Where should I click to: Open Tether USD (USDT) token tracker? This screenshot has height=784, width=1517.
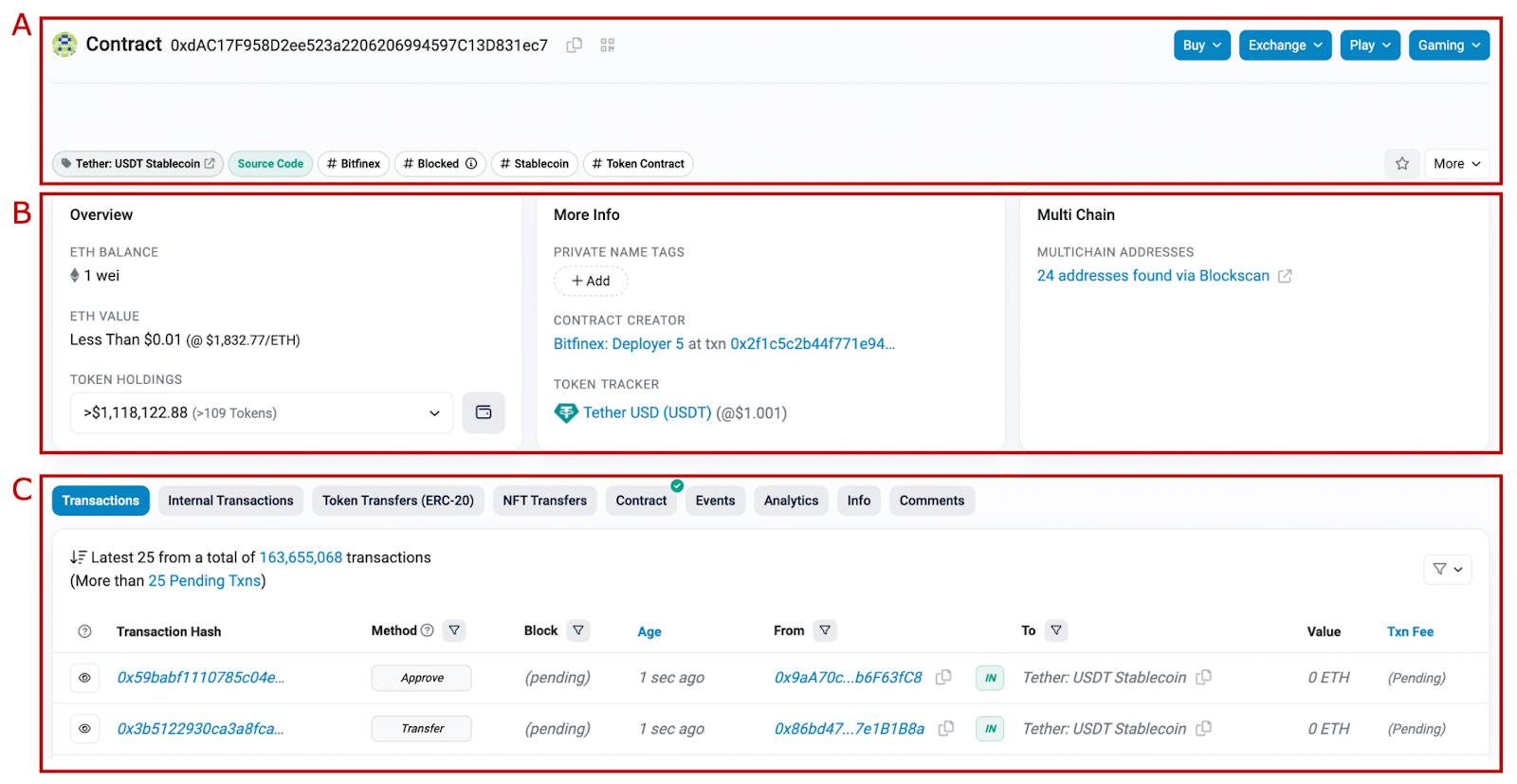coord(647,413)
